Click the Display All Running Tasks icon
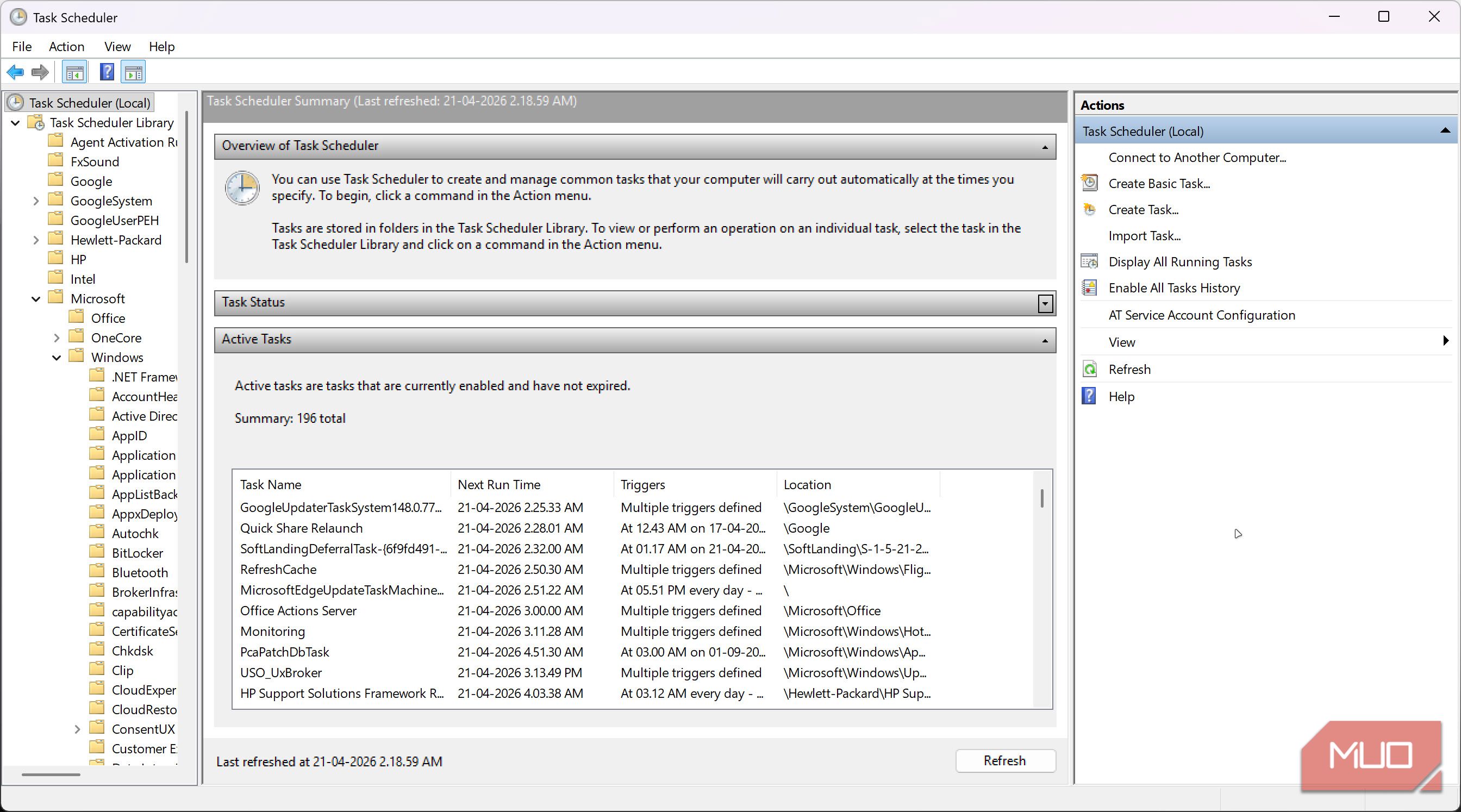This screenshot has height=812, width=1461. pyautogui.click(x=1090, y=261)
